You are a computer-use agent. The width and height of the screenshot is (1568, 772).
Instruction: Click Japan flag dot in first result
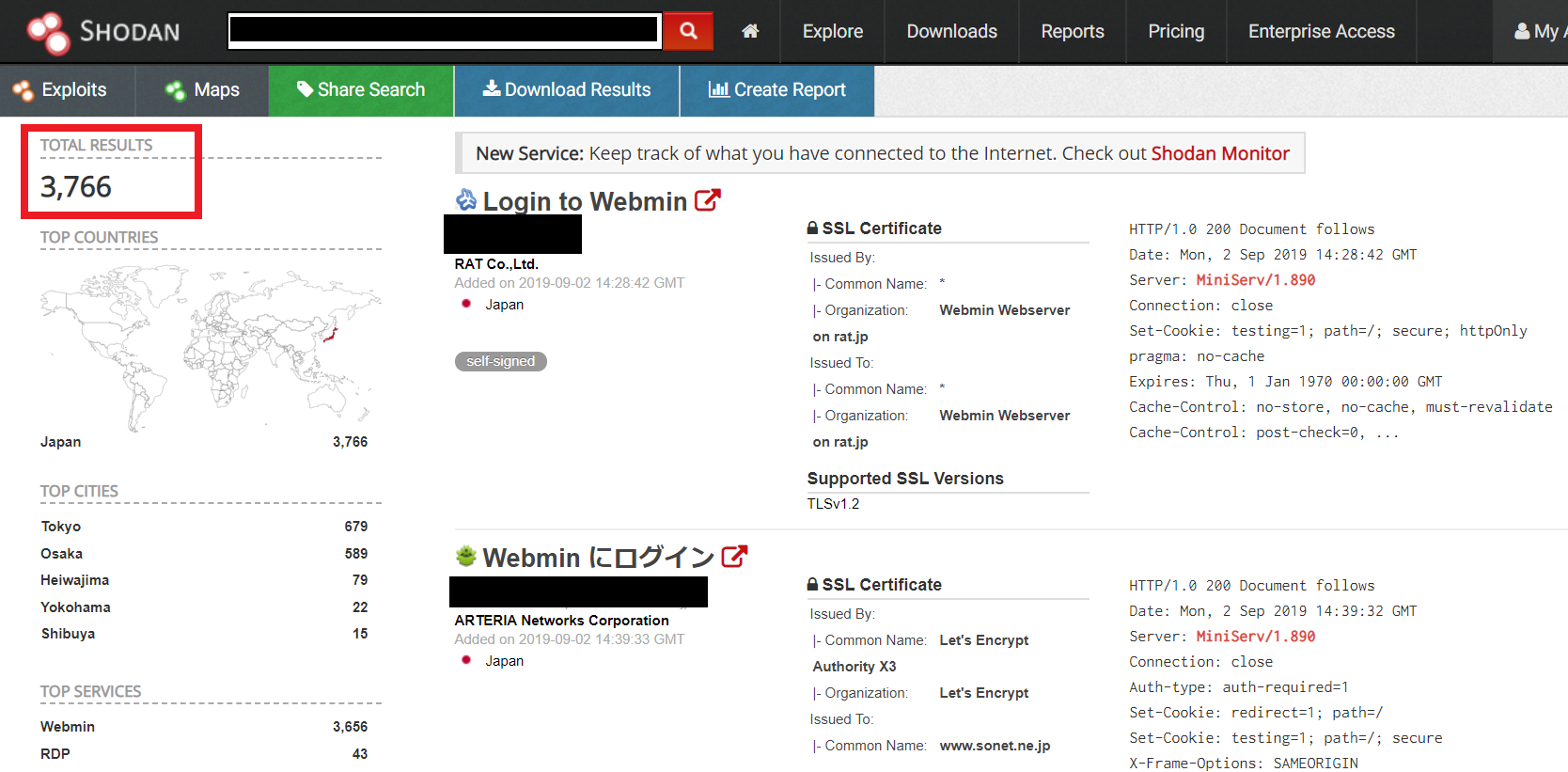pyautogui.click(x=466, y=304)
